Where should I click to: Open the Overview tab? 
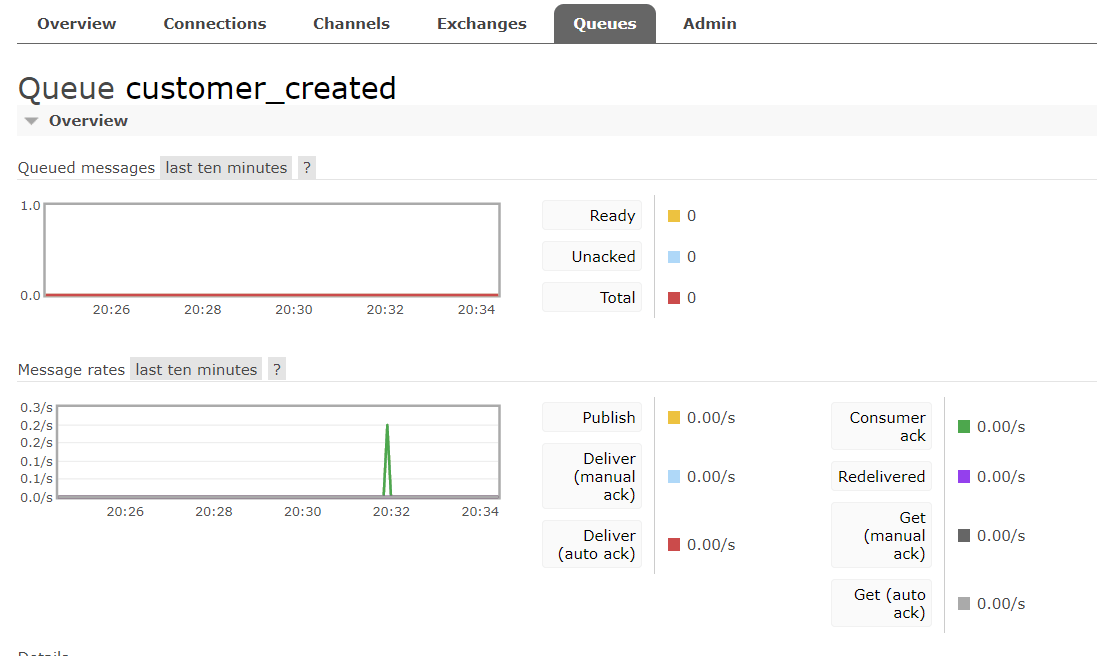(76, 24)
